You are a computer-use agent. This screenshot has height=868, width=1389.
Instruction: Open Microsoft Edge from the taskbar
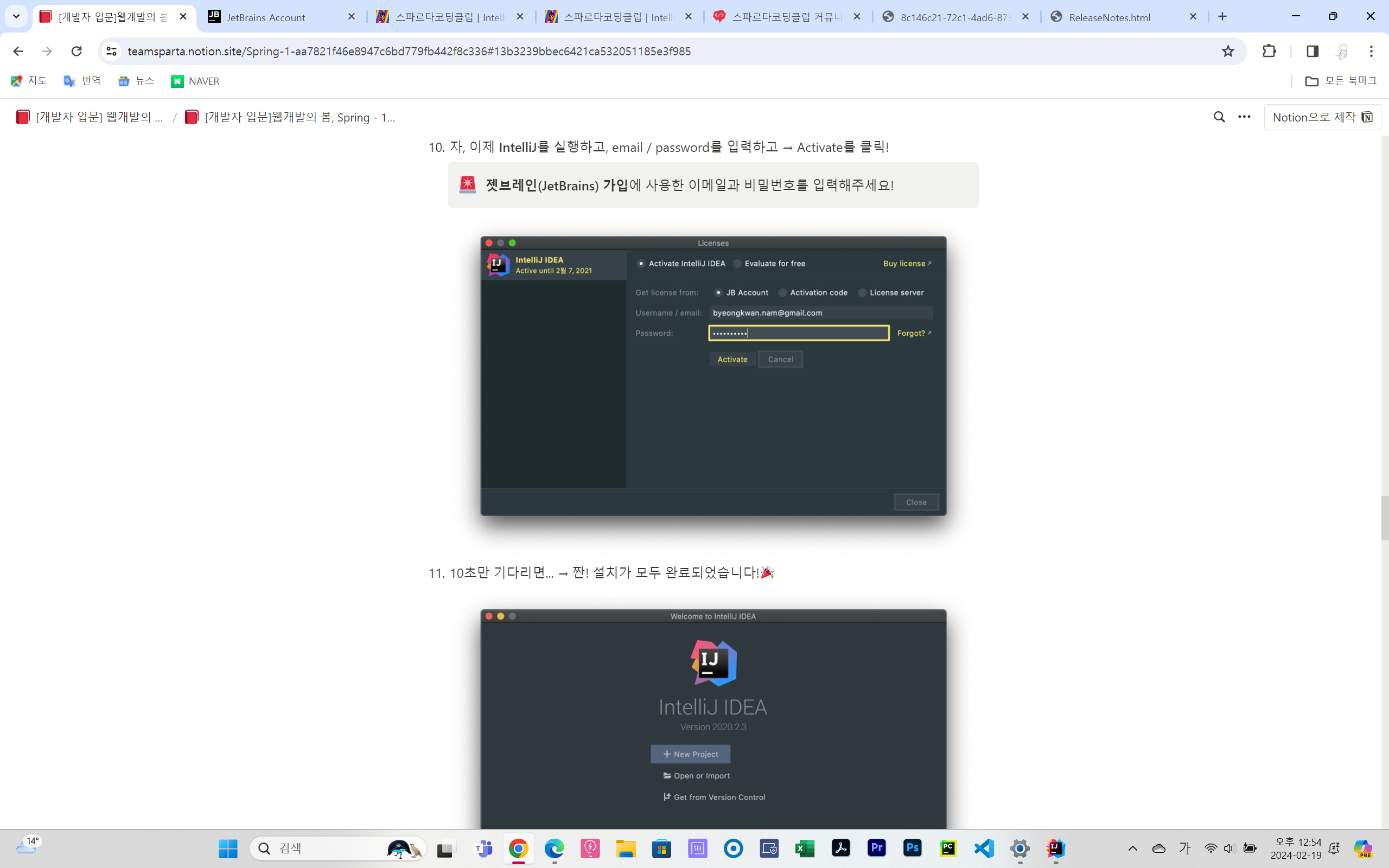tap(554, 848)
